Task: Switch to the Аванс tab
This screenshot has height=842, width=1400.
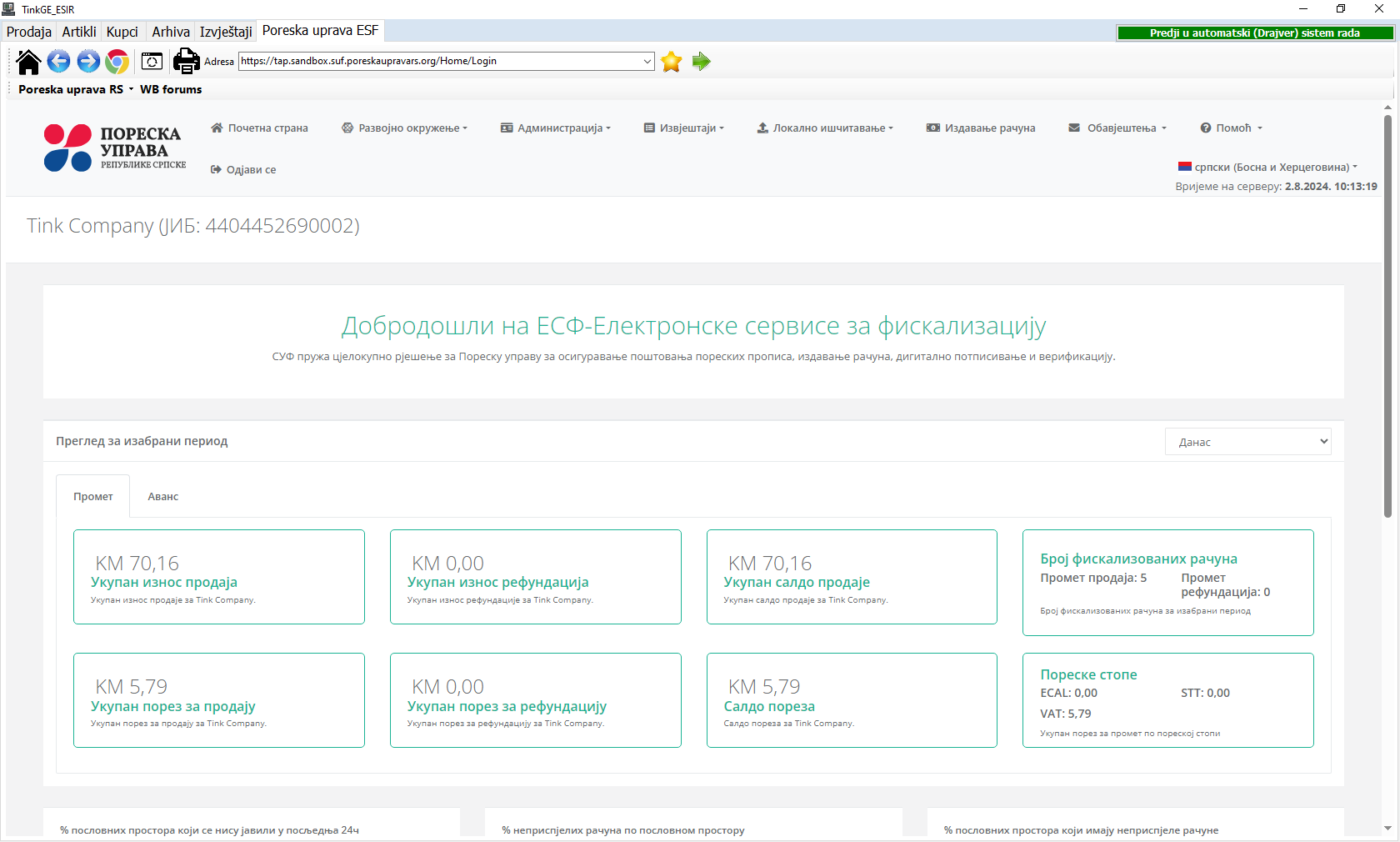Action: [x=163, y=497]
